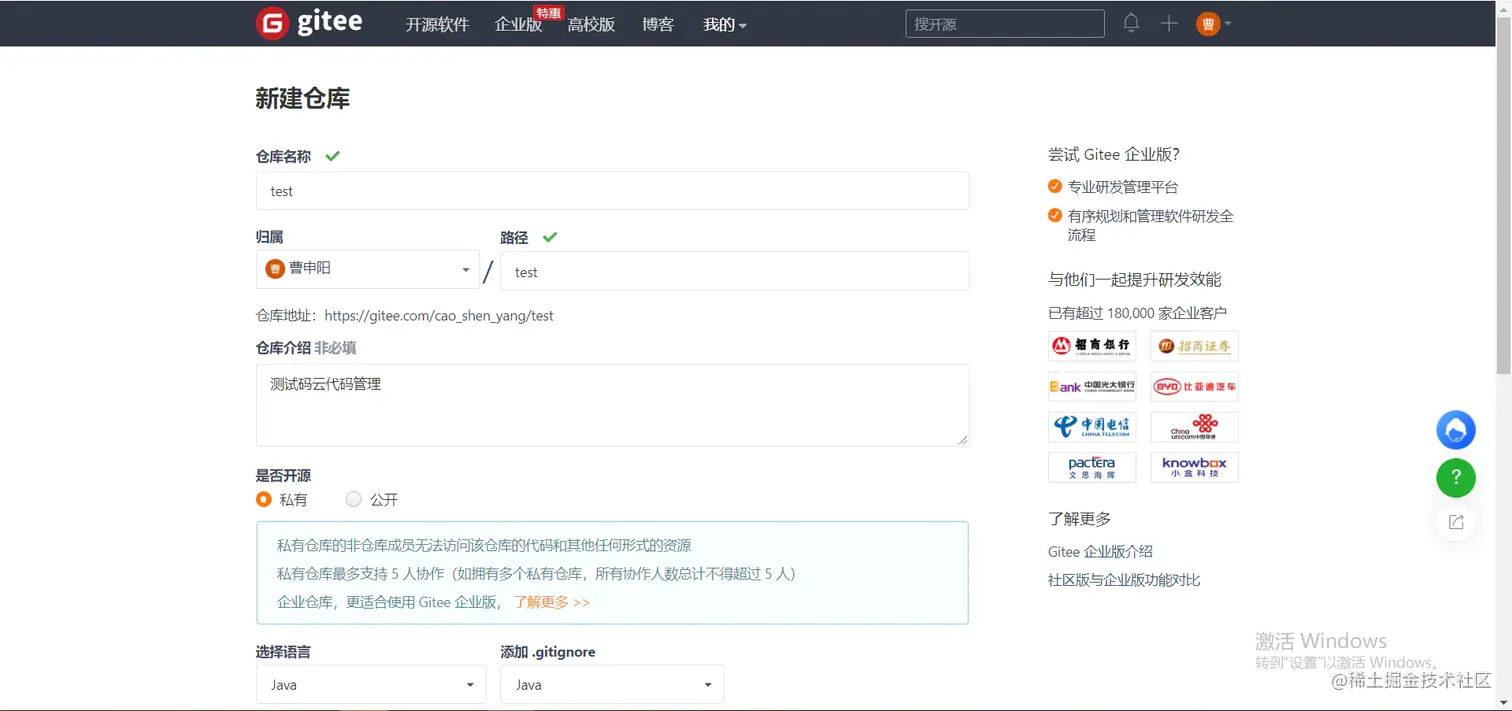1512x711 pixels.
Task: Click the 仓库介绍 text area
Action: pos(612,405)
